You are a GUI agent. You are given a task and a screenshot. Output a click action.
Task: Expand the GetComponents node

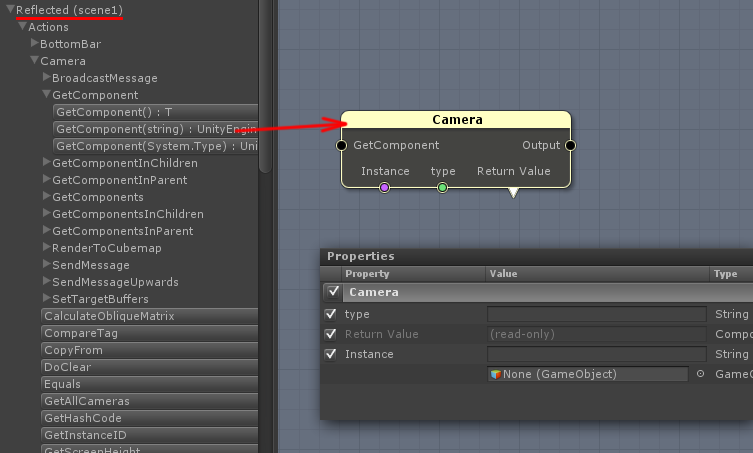(x=47, y=196)
